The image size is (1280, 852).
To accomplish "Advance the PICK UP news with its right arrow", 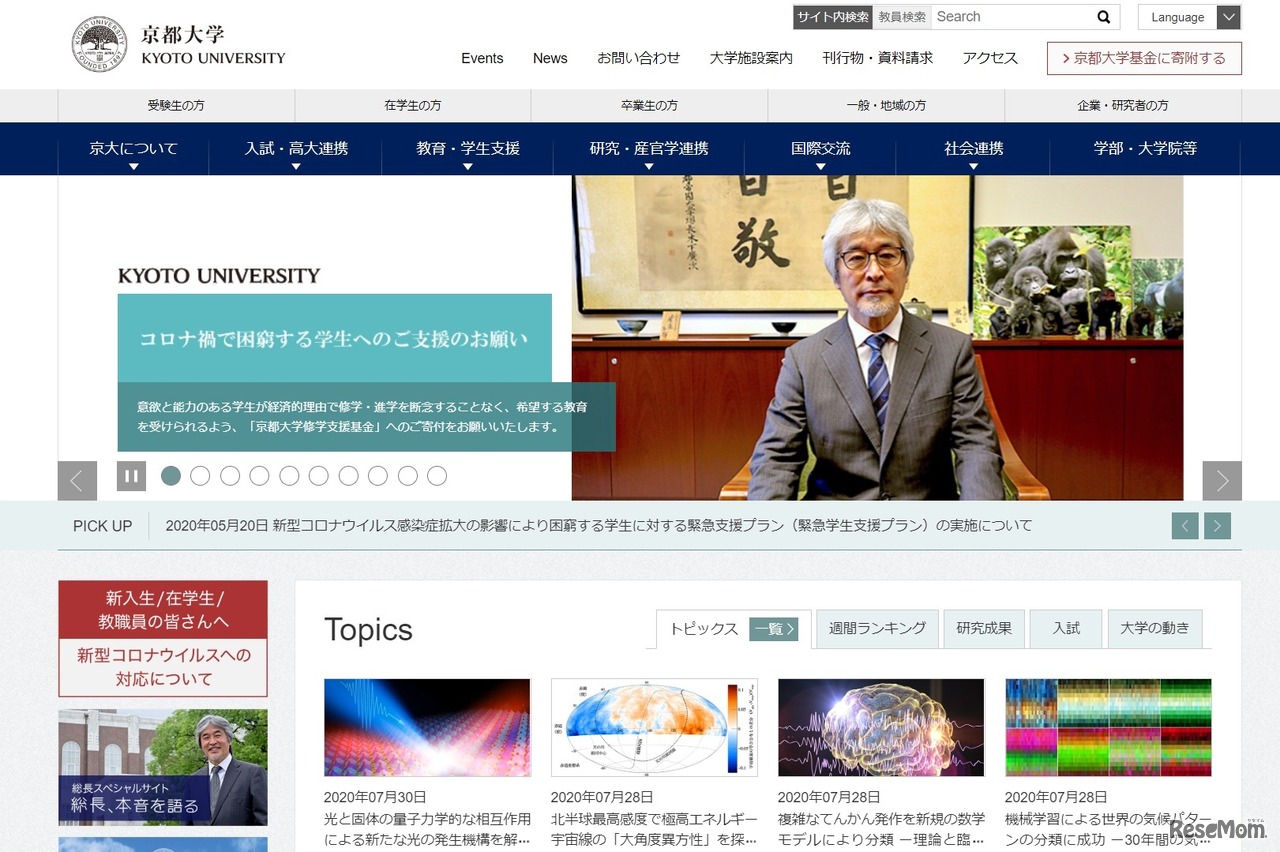I will [1217, 525].
